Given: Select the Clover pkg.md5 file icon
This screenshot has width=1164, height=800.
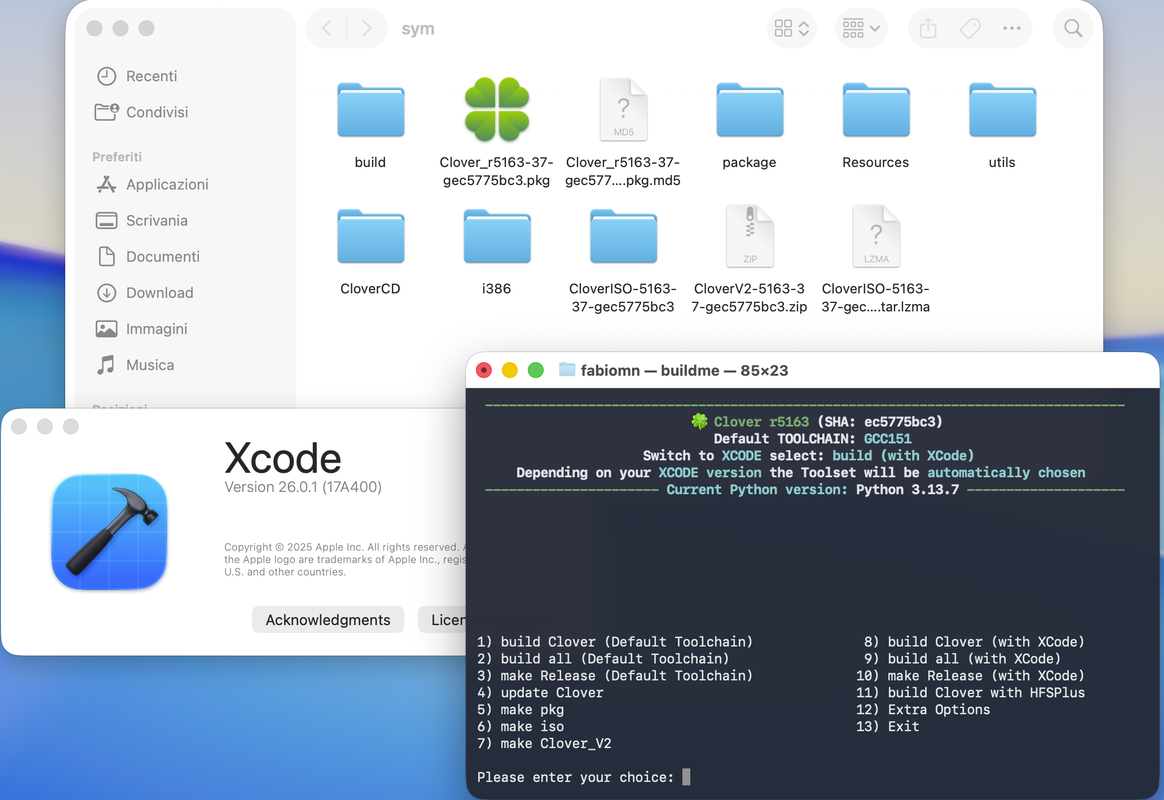Looking at the screenshot, I should click(x=624, y=110).
